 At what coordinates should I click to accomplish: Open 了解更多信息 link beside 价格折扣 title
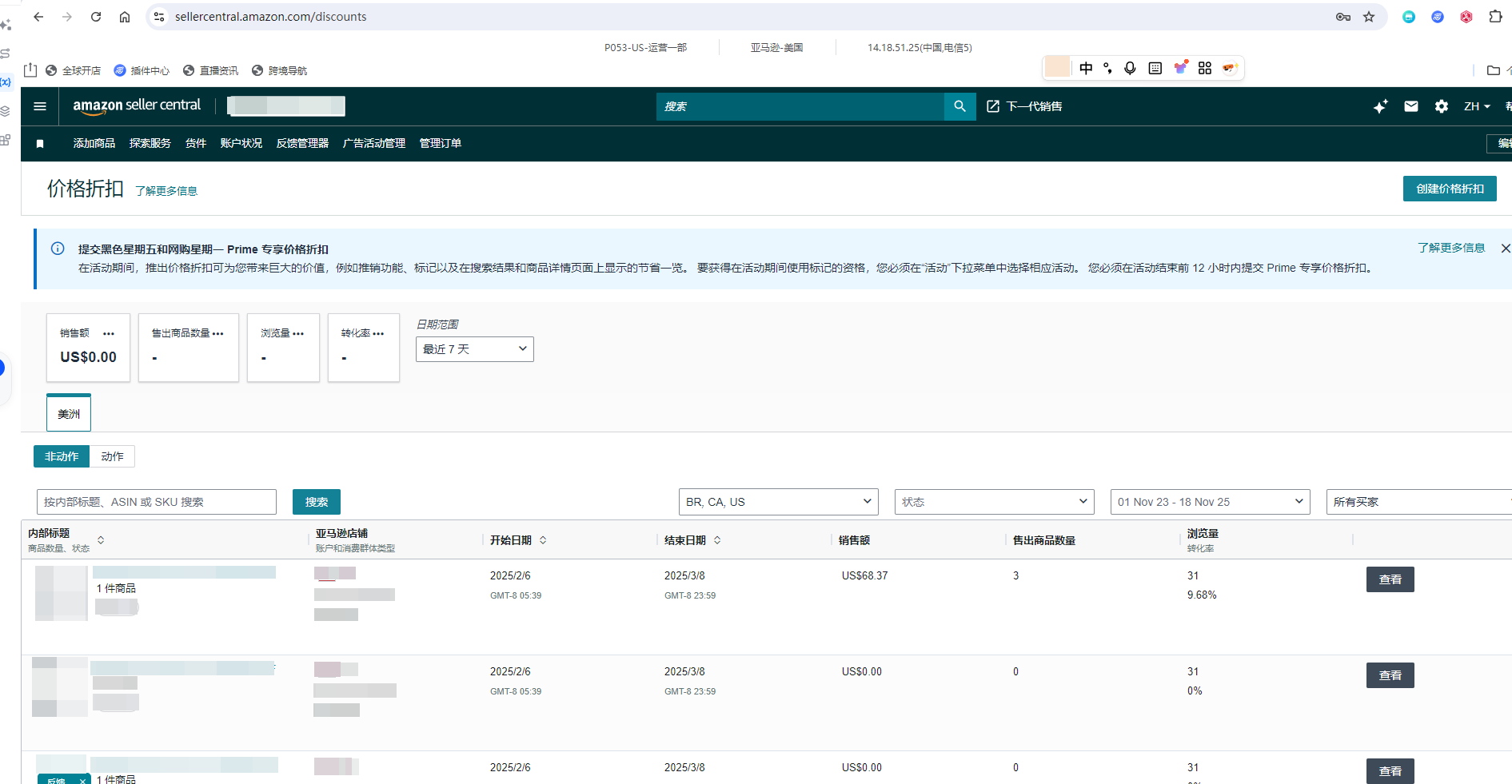click(166, 191)
